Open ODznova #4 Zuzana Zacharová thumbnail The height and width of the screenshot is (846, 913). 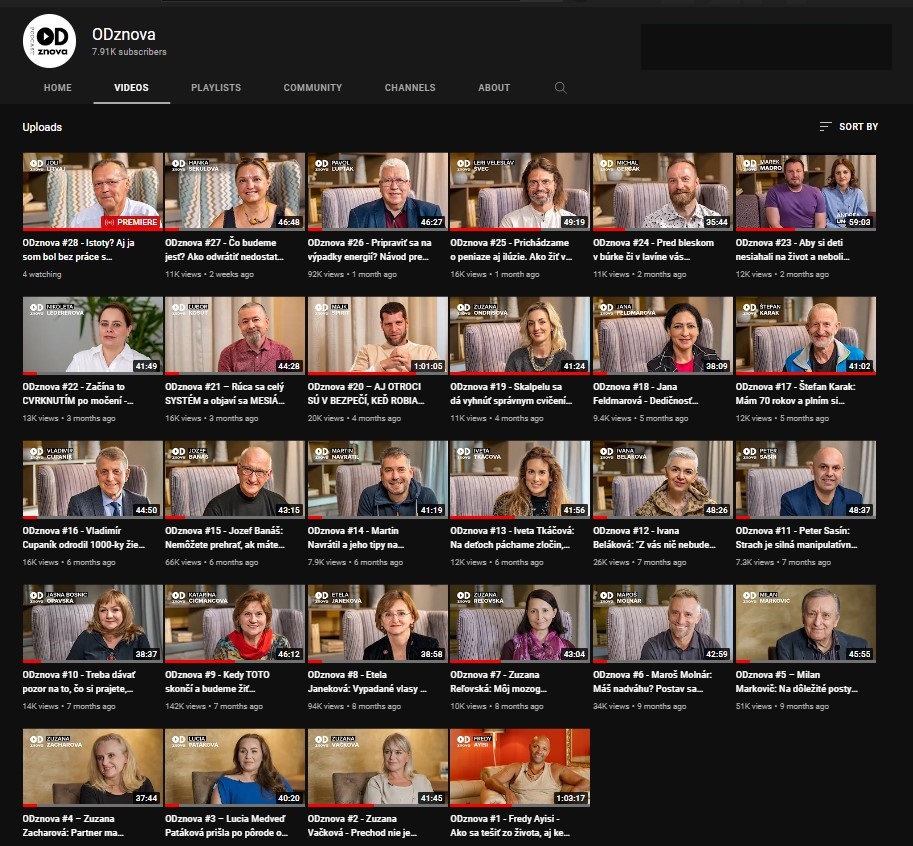coord(93,768)
